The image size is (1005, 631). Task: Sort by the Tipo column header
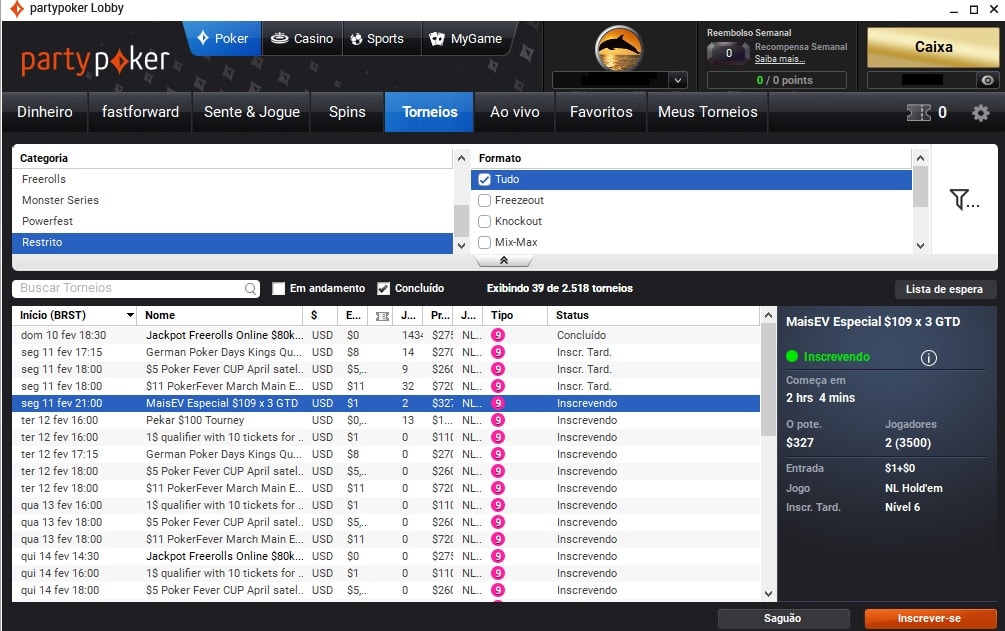pos(516,316)
